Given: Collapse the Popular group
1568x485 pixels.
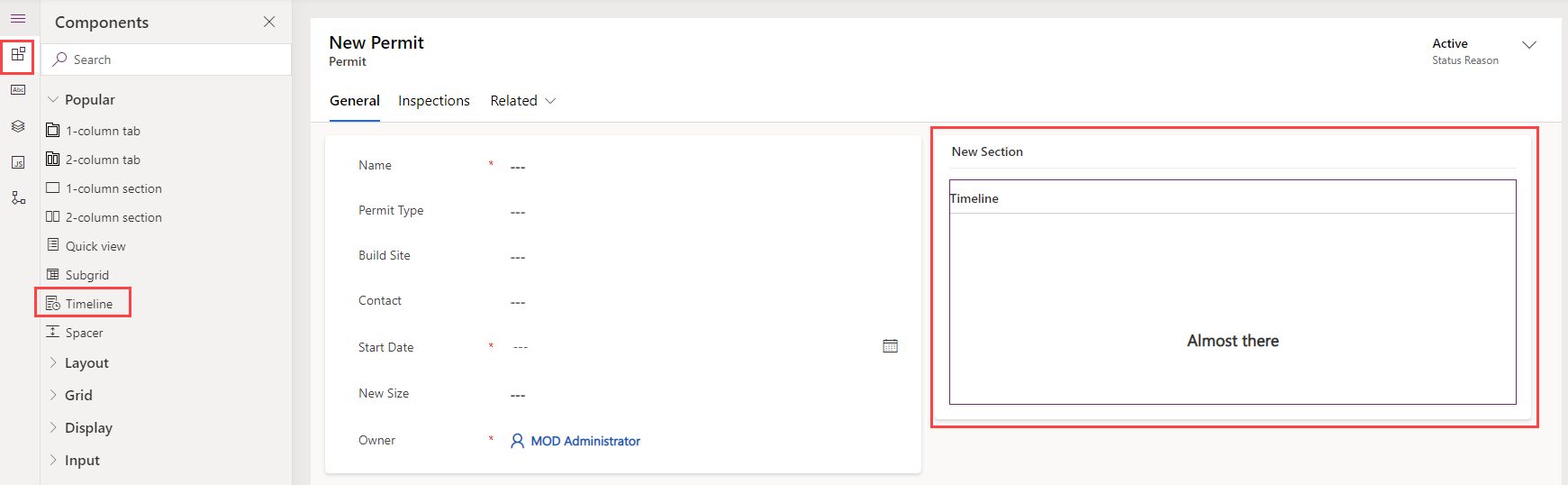Looking at the screenshot, I should pos(53,100).
